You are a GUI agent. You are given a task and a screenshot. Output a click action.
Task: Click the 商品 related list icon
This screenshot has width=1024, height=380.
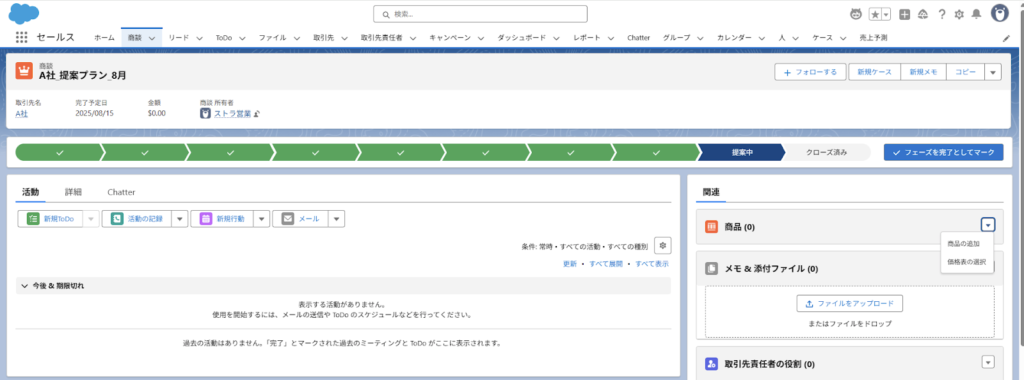[x=712, y=227]
